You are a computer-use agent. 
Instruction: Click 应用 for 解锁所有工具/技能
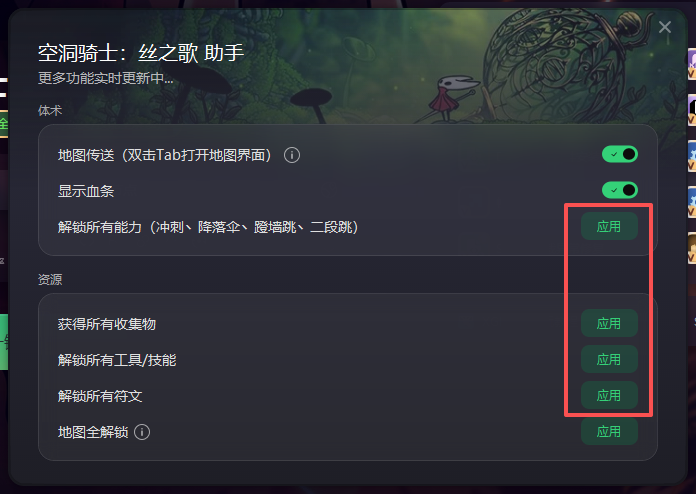(609, 360)
